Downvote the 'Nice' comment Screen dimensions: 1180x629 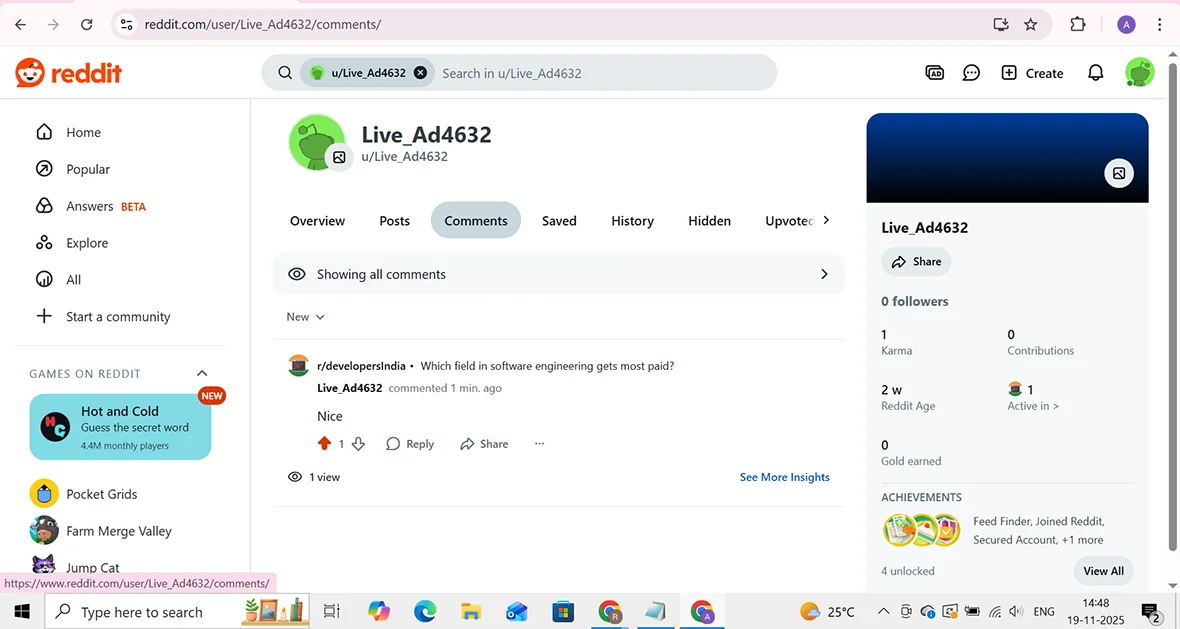pyautogui.click(x=359, y=443)
